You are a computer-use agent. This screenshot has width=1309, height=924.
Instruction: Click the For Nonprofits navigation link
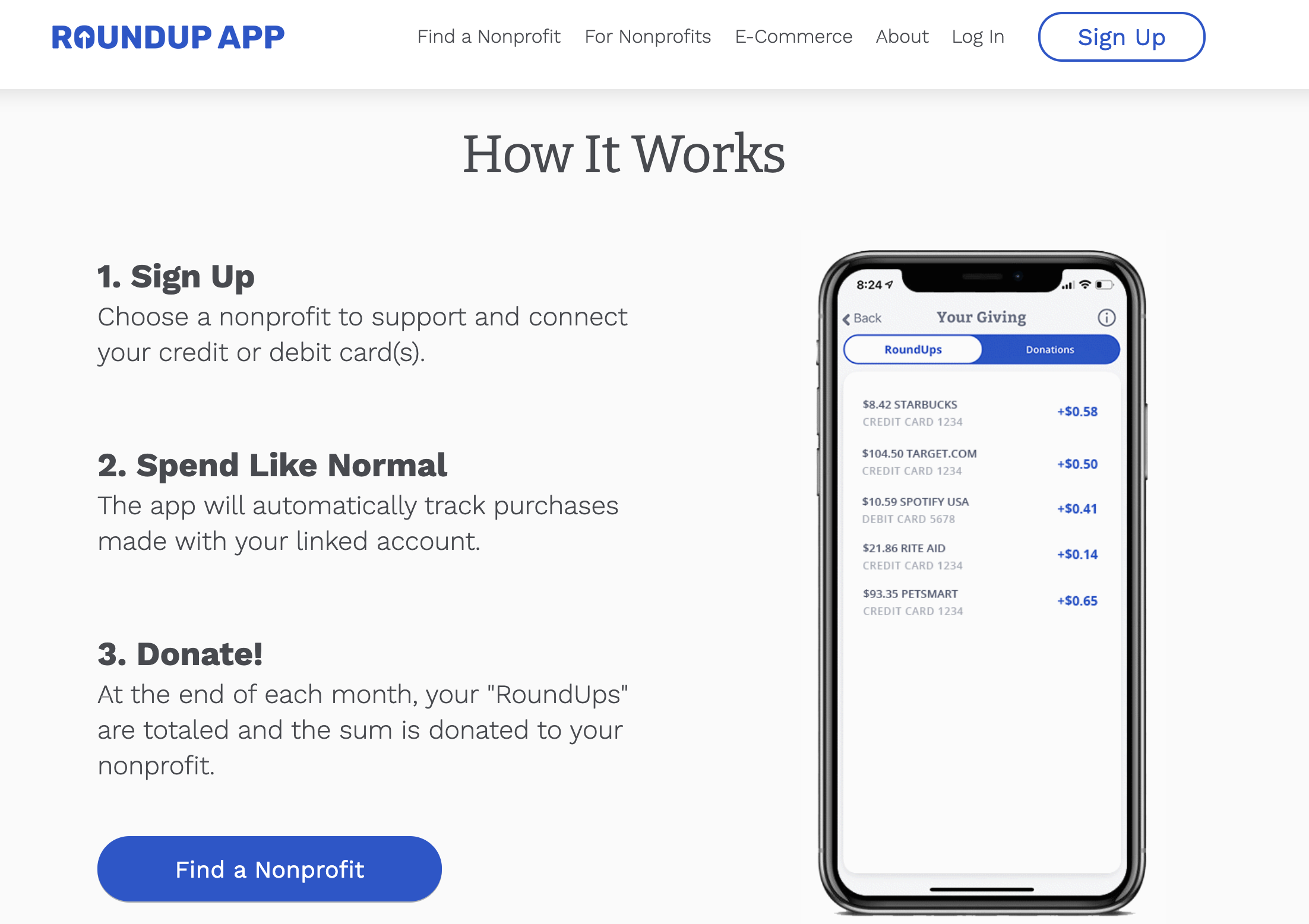pos(648,37)
